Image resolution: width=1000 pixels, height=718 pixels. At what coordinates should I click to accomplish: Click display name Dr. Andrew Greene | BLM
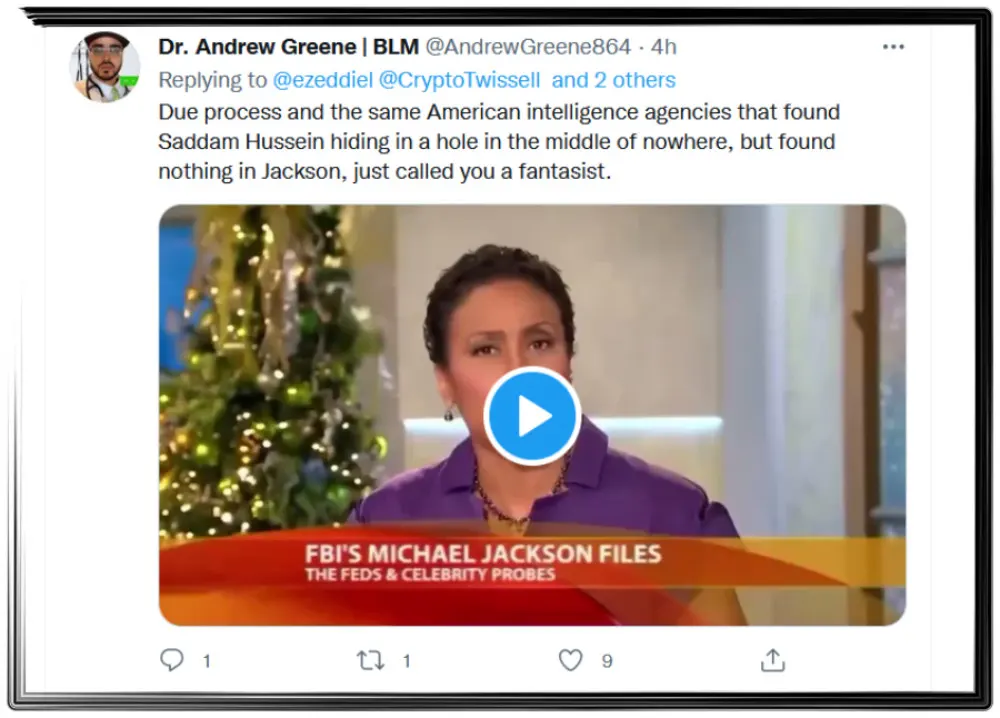288,47
